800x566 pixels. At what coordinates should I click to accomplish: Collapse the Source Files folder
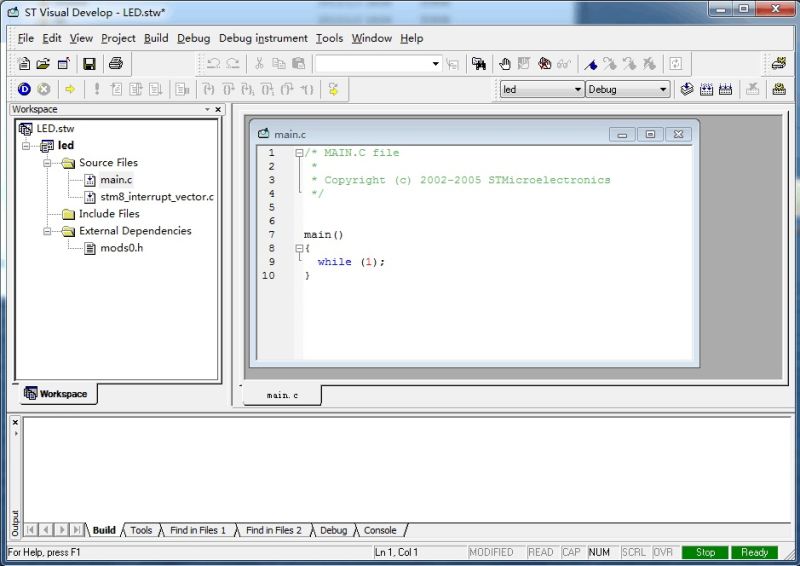point(47,163)
